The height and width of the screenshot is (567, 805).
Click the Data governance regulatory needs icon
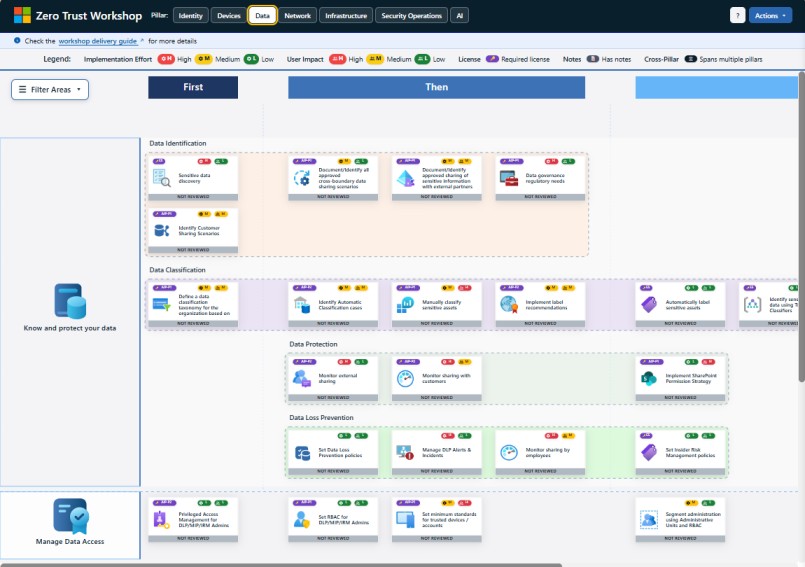[508, 178]
